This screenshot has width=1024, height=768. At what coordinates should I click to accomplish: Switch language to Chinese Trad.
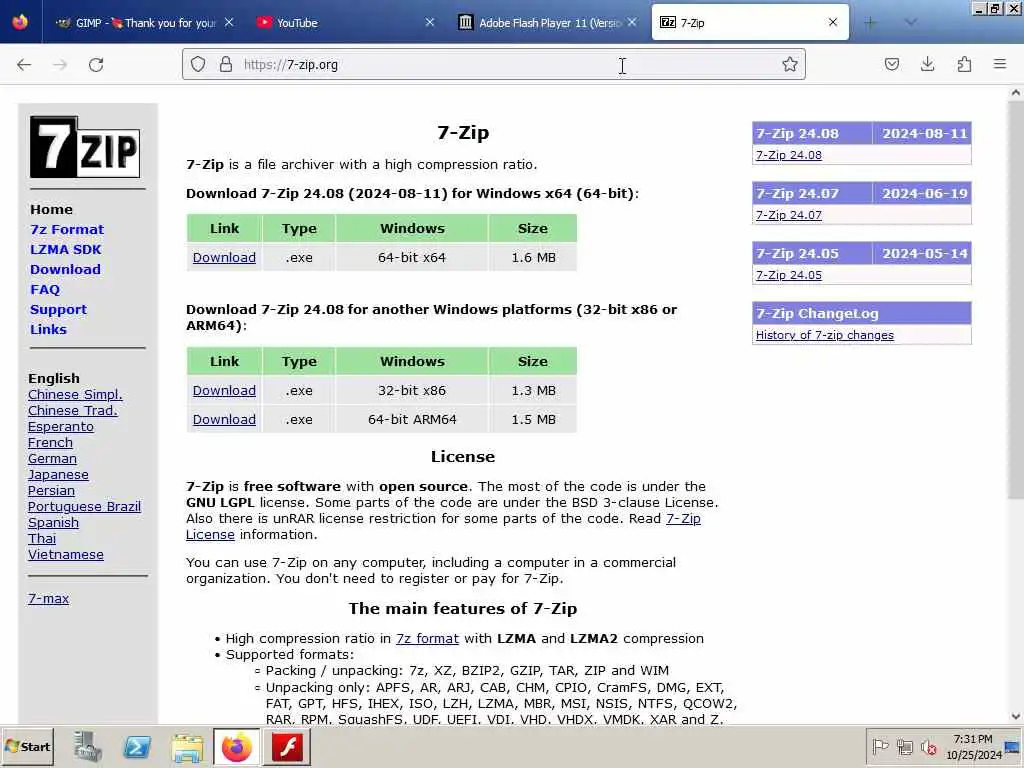click(x=72, y=410)
